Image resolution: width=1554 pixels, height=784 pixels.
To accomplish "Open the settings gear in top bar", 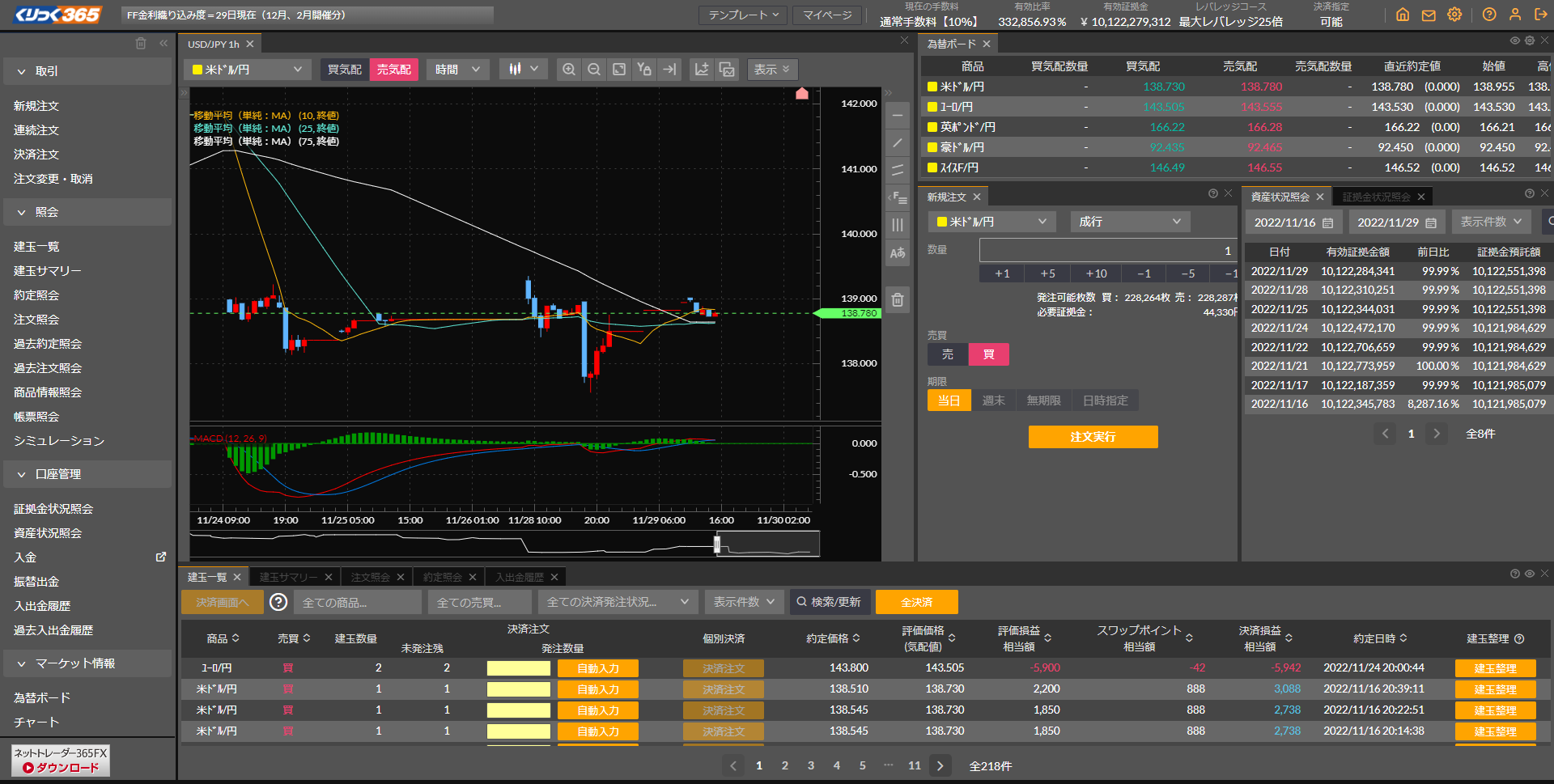I will pos(1454,15).
